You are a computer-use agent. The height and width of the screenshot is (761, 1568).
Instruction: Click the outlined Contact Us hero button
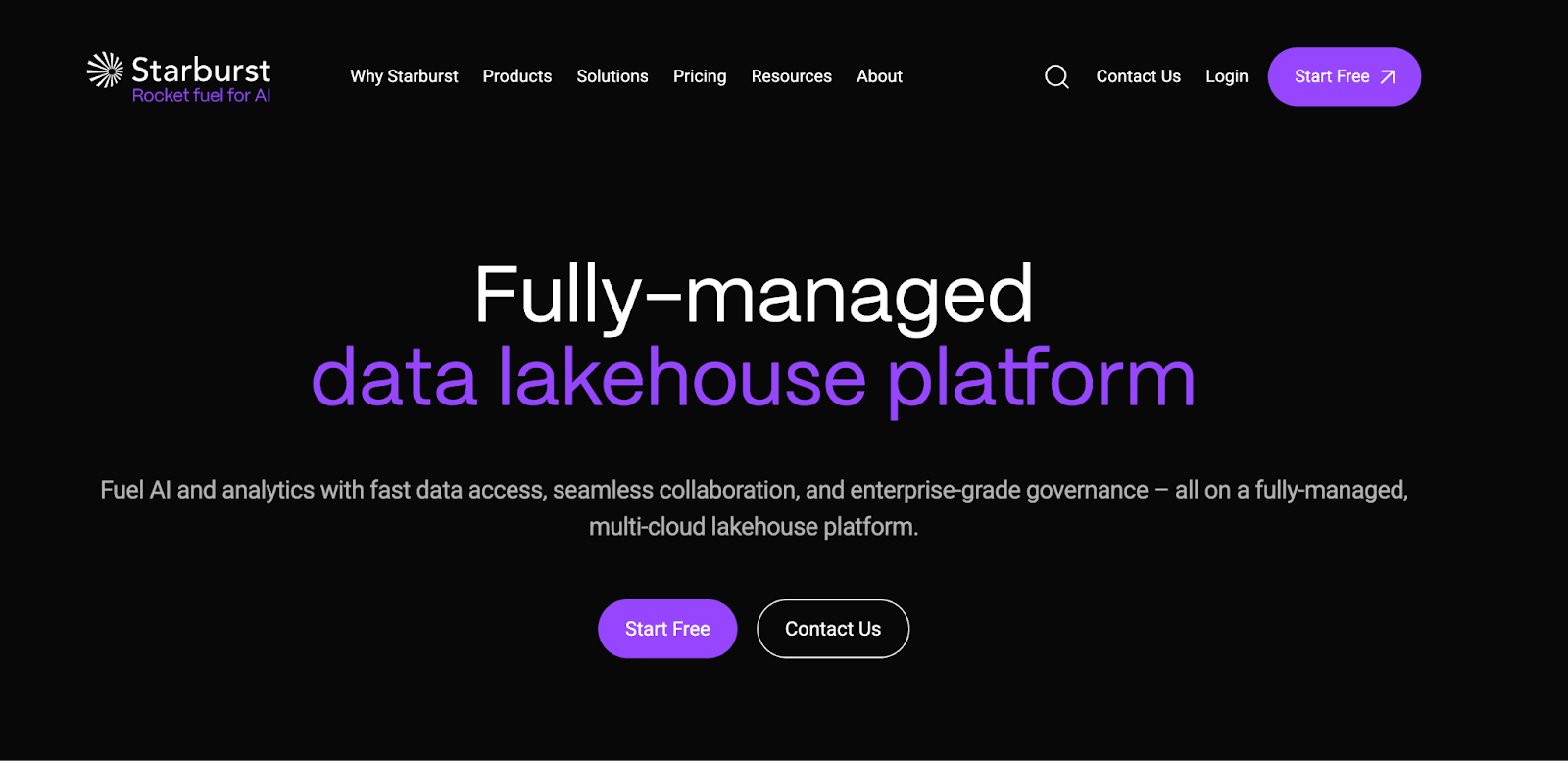833,629
